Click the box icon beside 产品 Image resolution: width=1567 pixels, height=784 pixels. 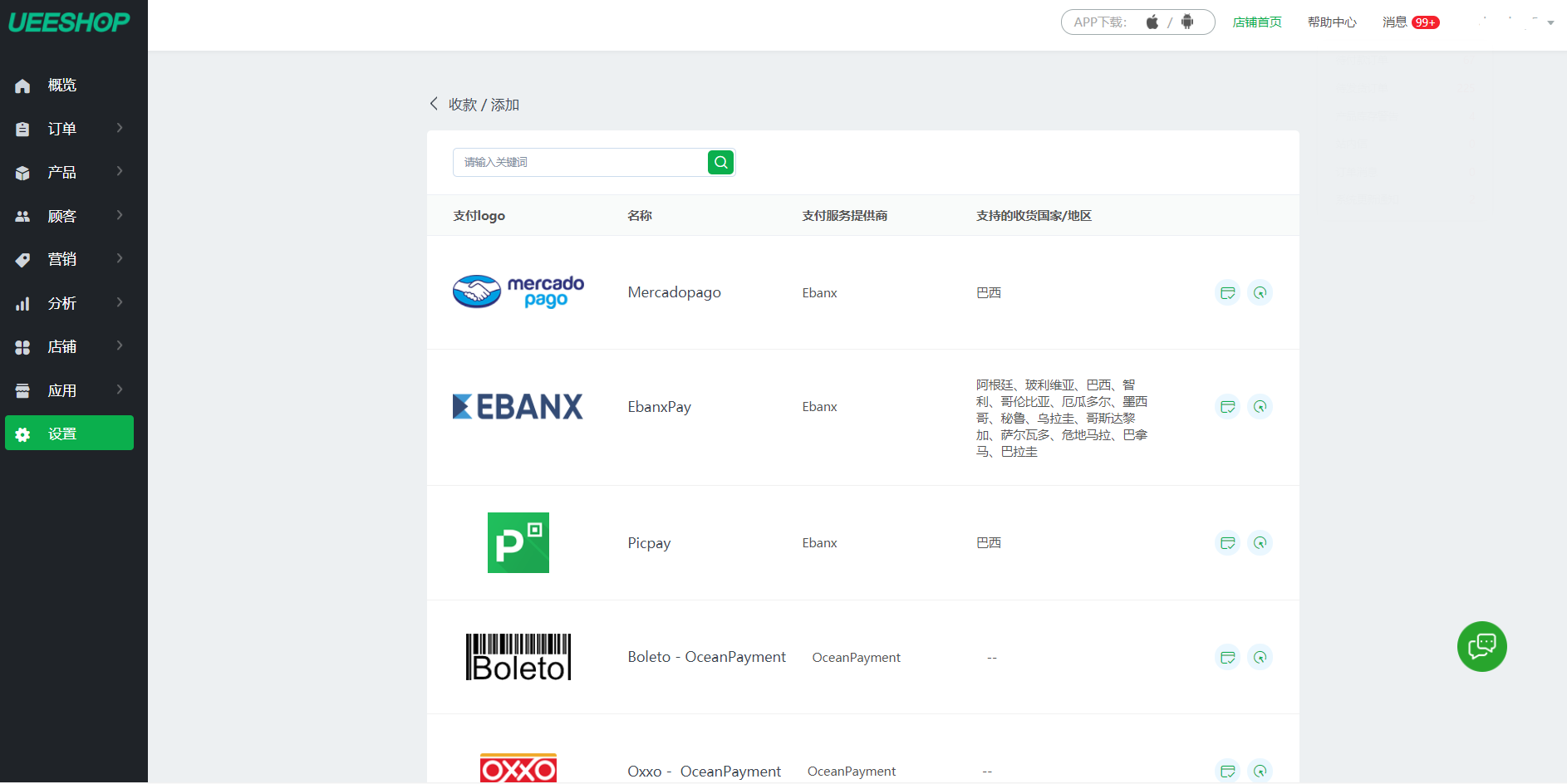click(x=22, y=173)
